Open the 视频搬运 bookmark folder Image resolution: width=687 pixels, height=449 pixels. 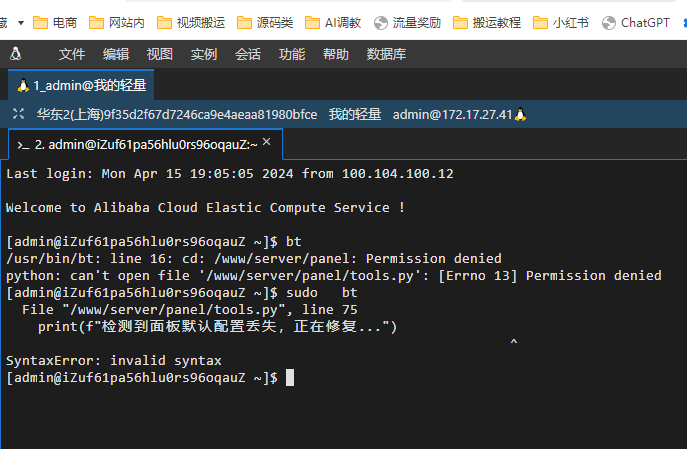(191, 22)
